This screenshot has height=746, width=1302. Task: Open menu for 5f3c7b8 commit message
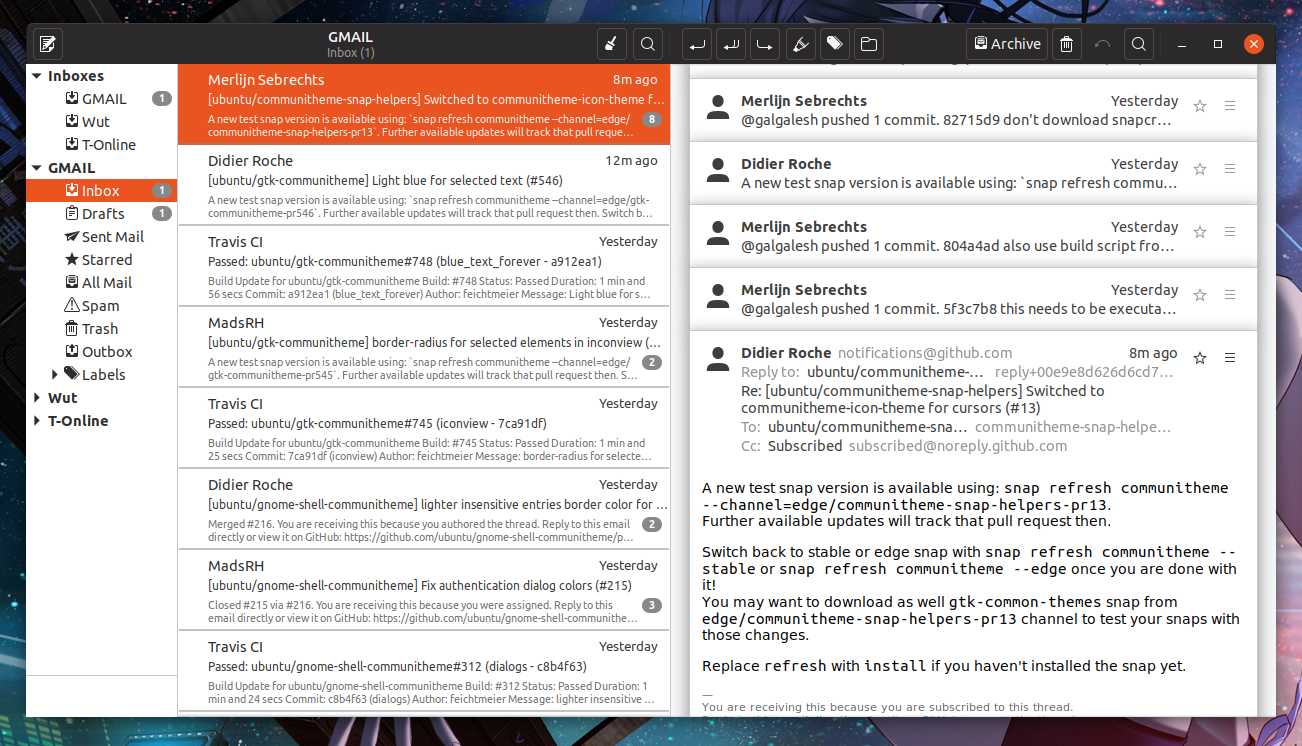point(1231,295)
